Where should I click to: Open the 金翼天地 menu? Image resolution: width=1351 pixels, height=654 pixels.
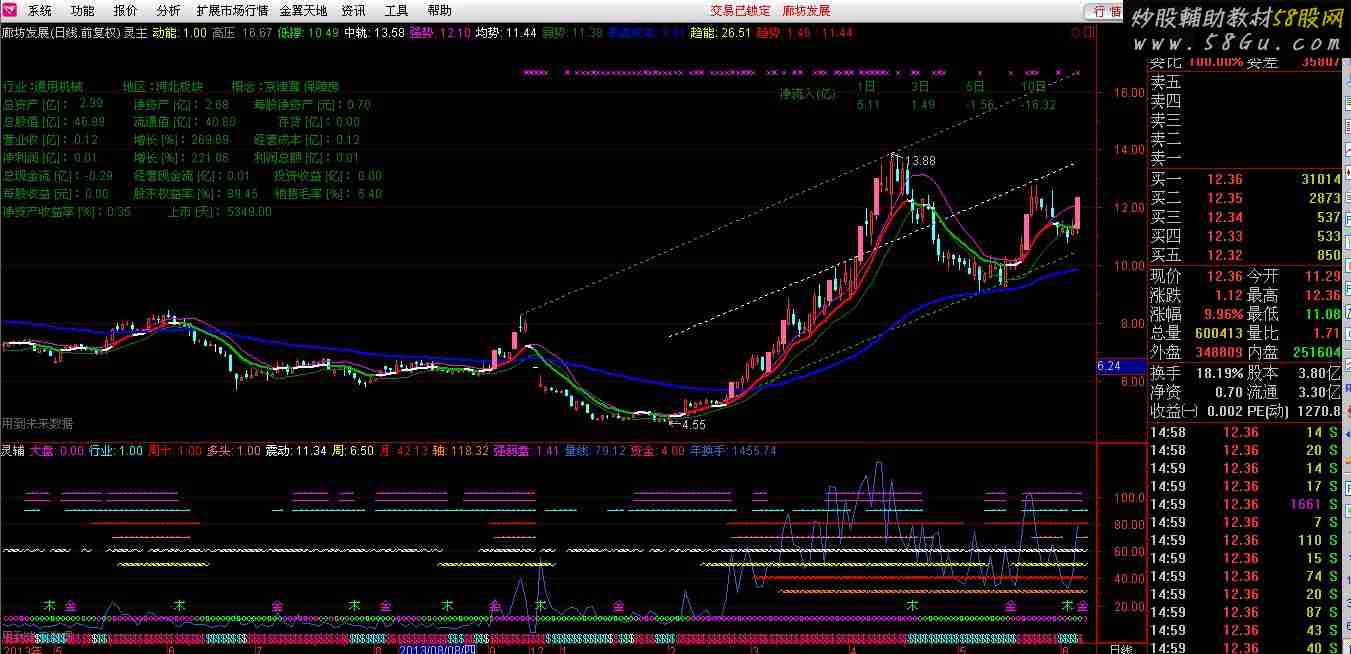303,11
